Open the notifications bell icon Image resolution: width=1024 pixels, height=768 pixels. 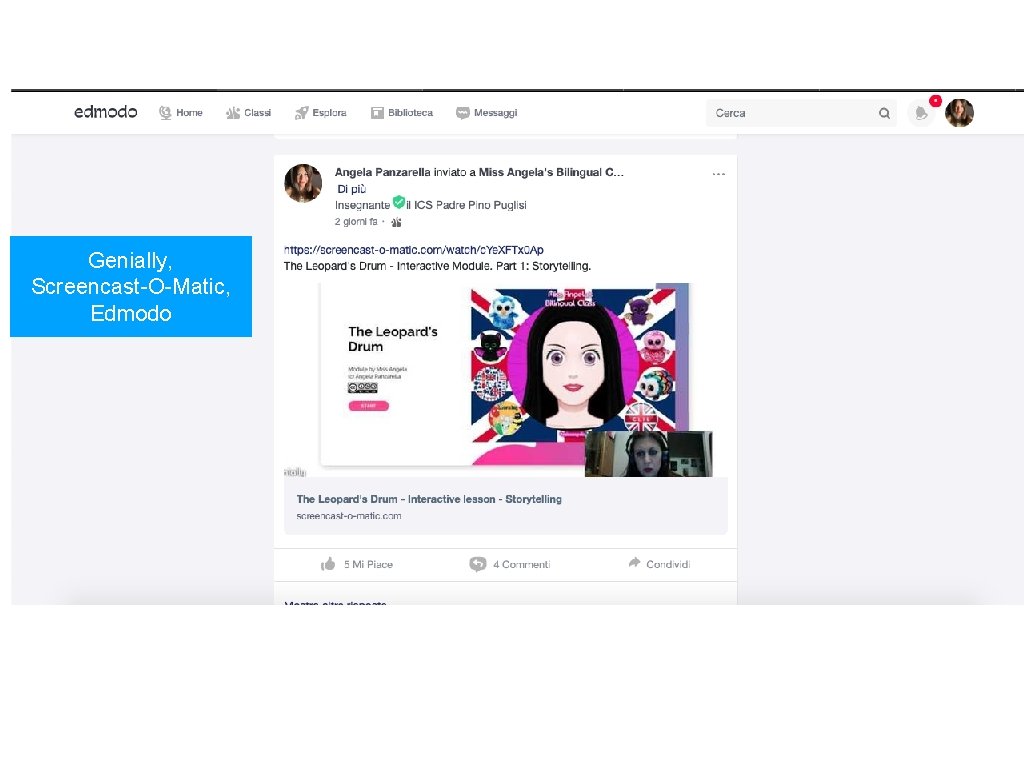pyautogui.click(x=921, y=114)
